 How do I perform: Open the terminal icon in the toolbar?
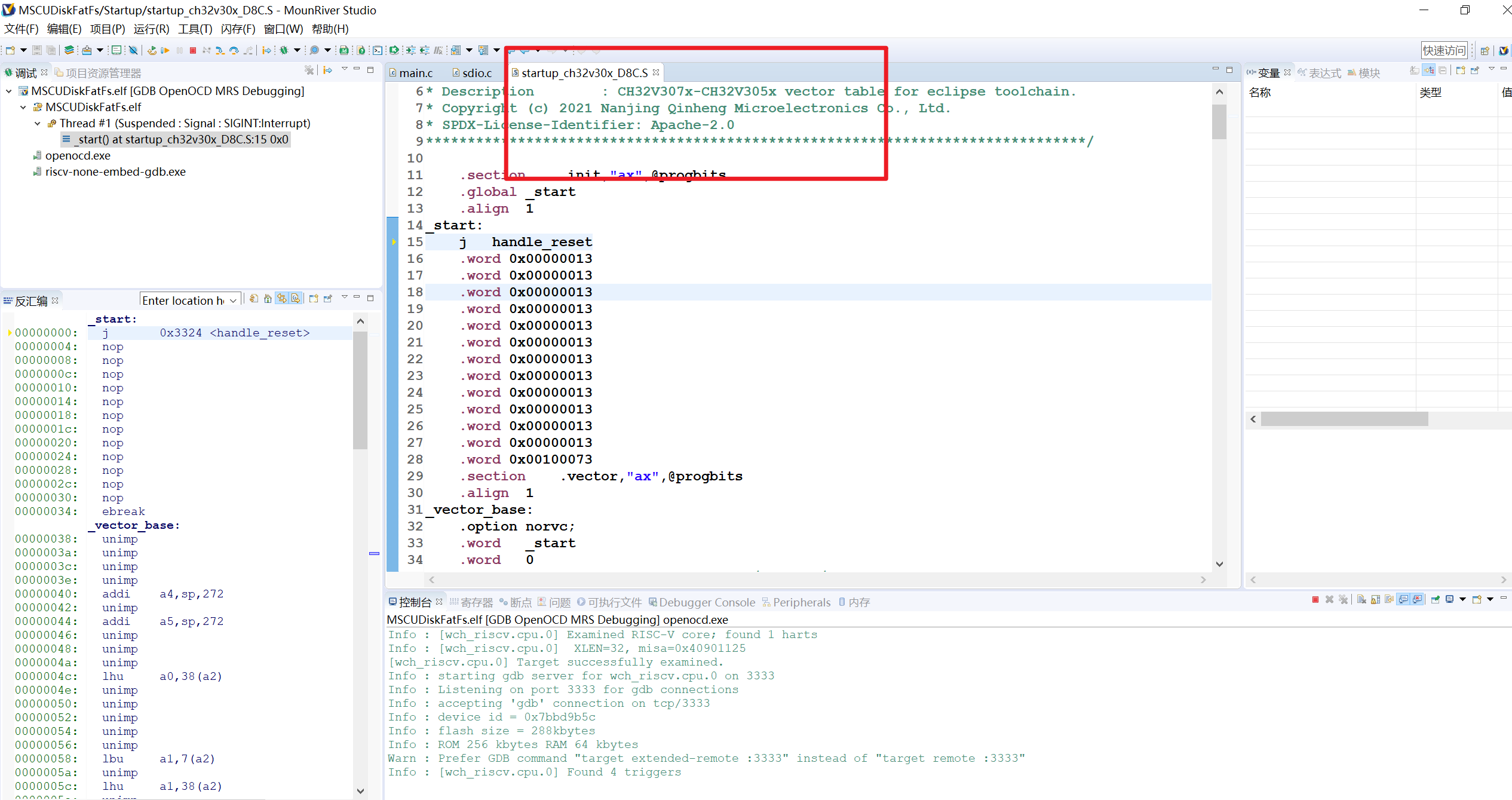[378, 50]
